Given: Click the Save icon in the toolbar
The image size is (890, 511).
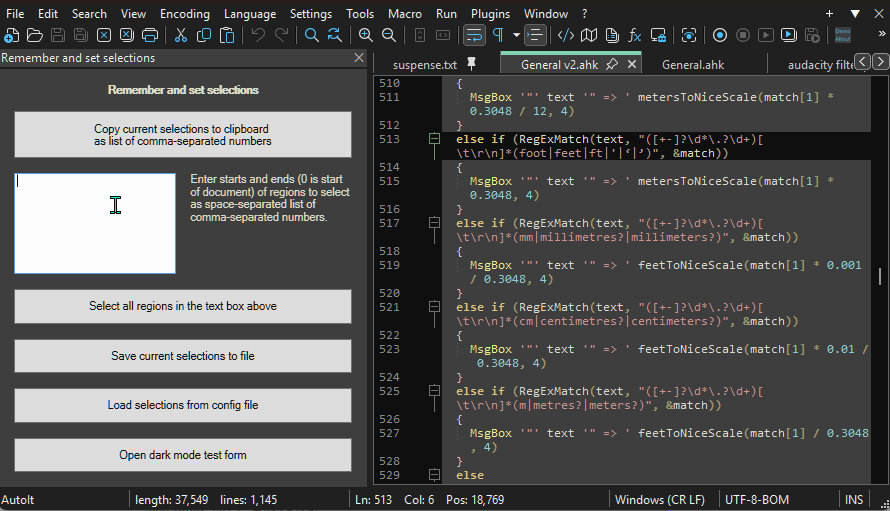Looking at the screenshot, I should [x=58, y=35].
